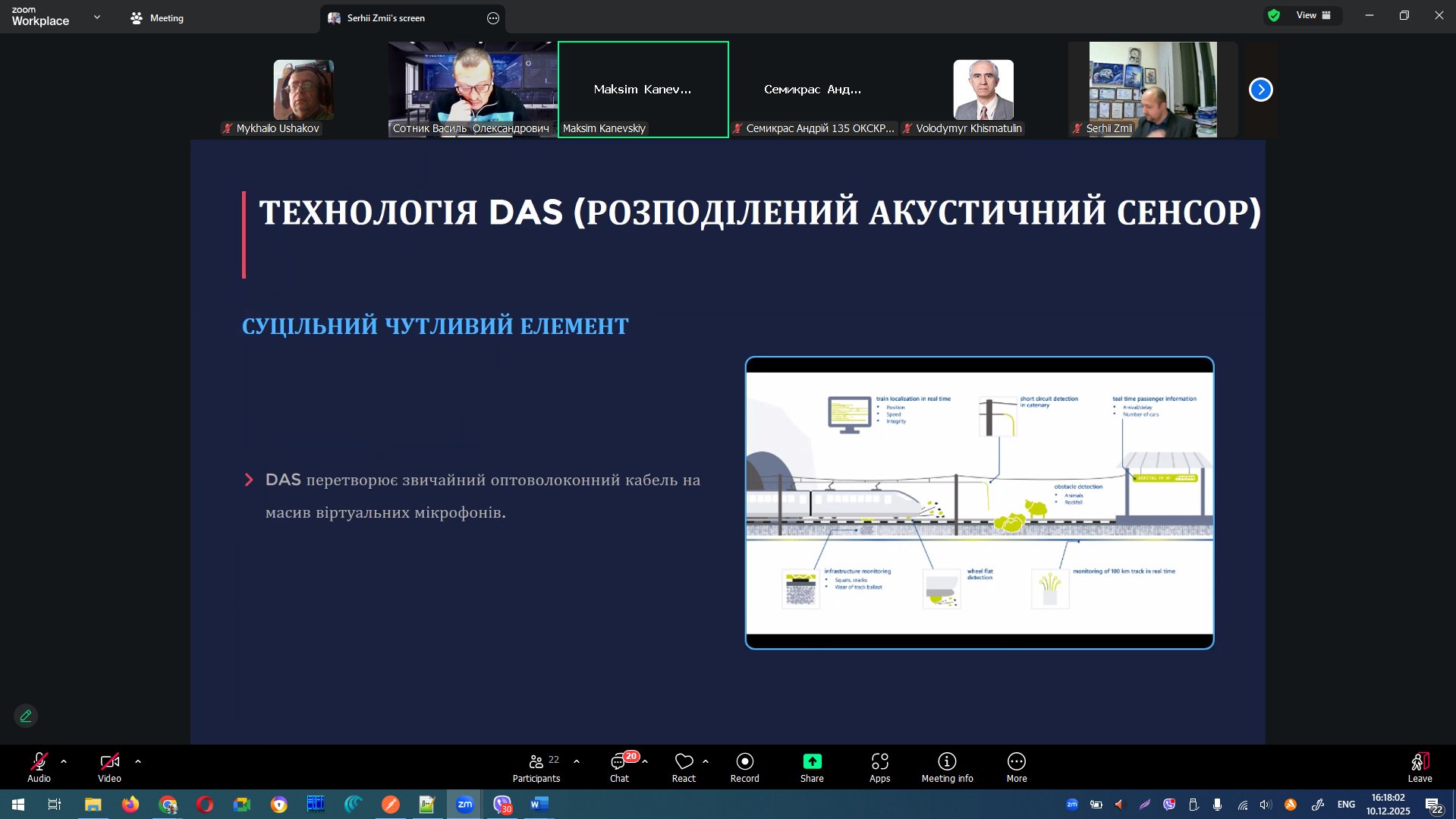Open the More options menu

1016,767
